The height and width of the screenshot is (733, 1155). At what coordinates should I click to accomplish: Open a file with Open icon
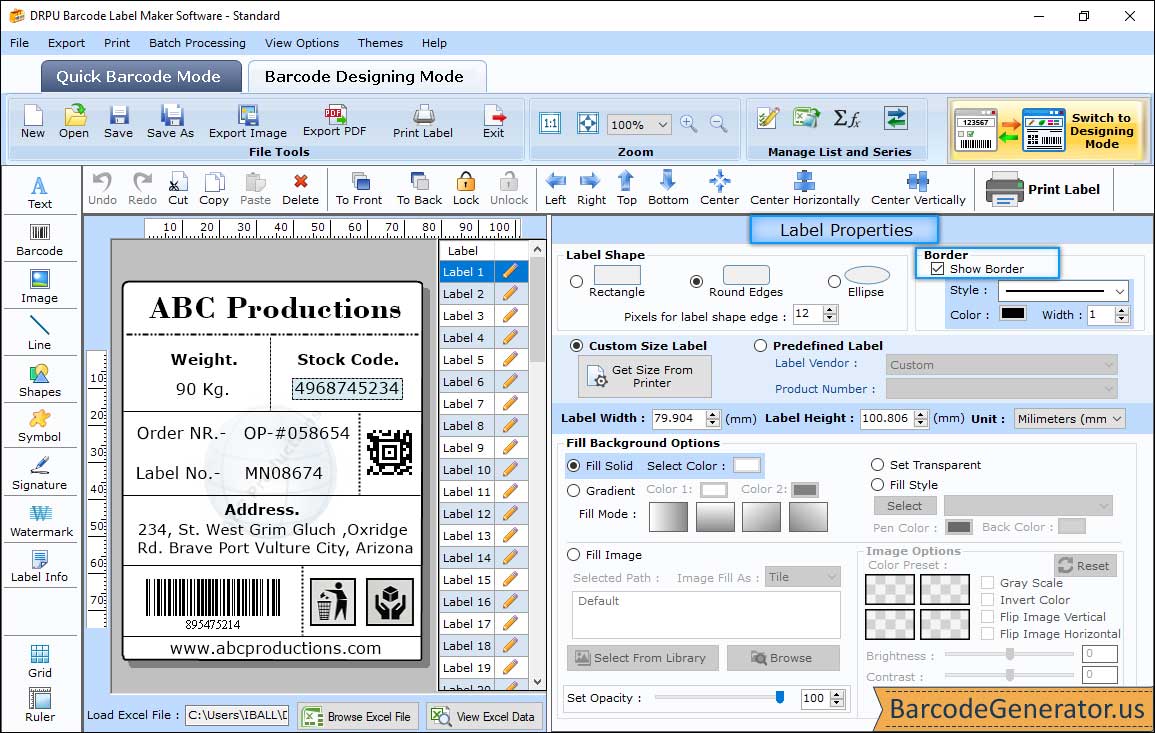point(74,122)
